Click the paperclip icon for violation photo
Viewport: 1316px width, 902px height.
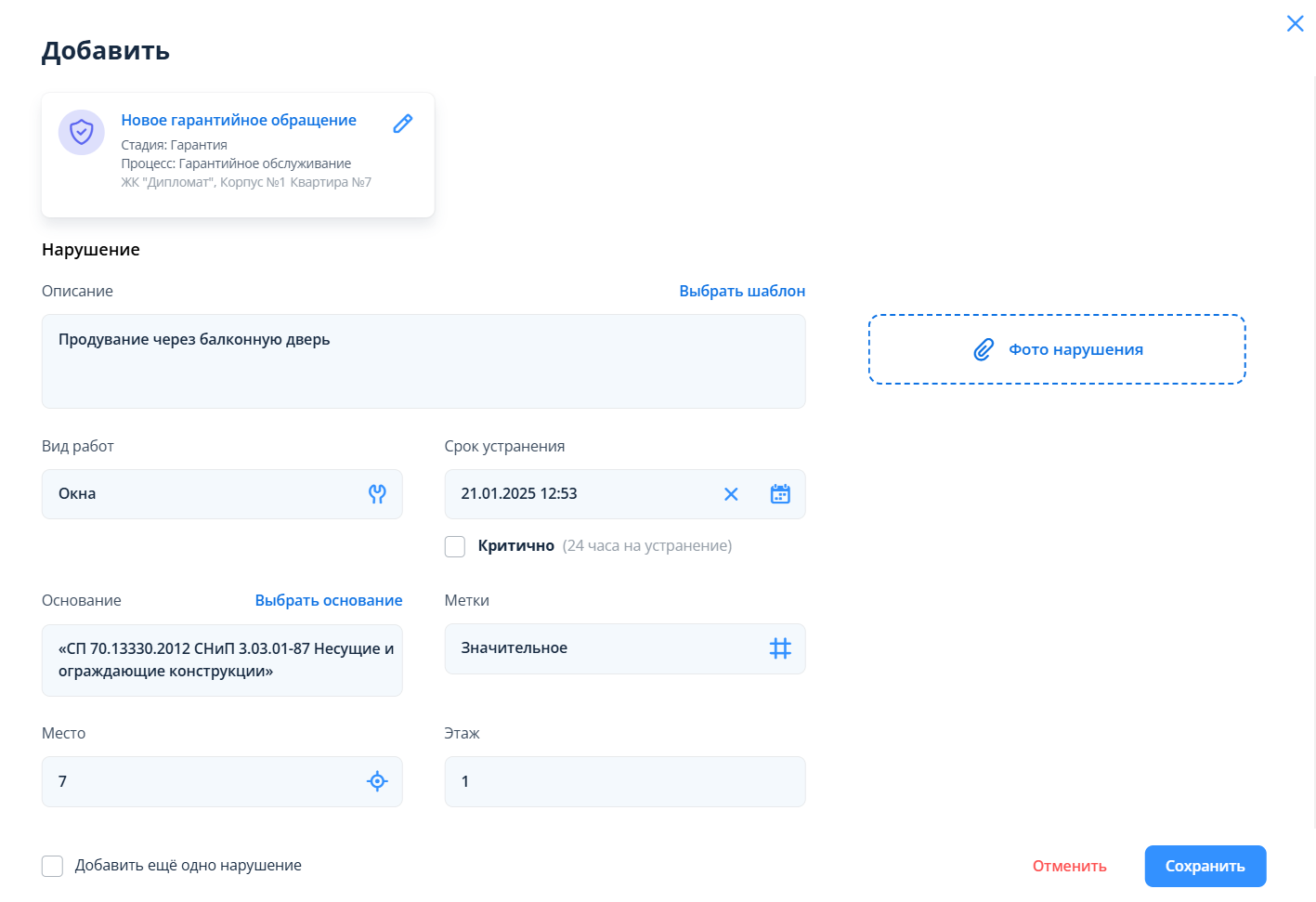pyautogui.click(x=984, y=349)
